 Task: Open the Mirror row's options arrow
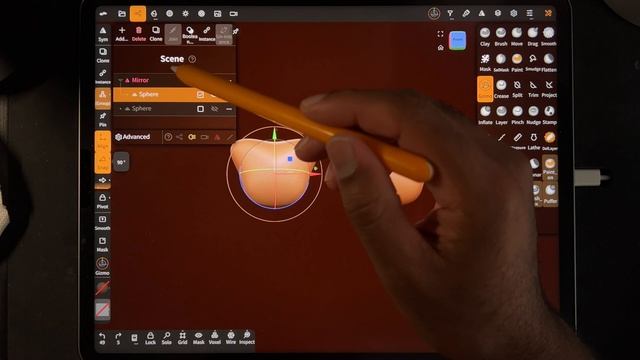pos(230,80)
